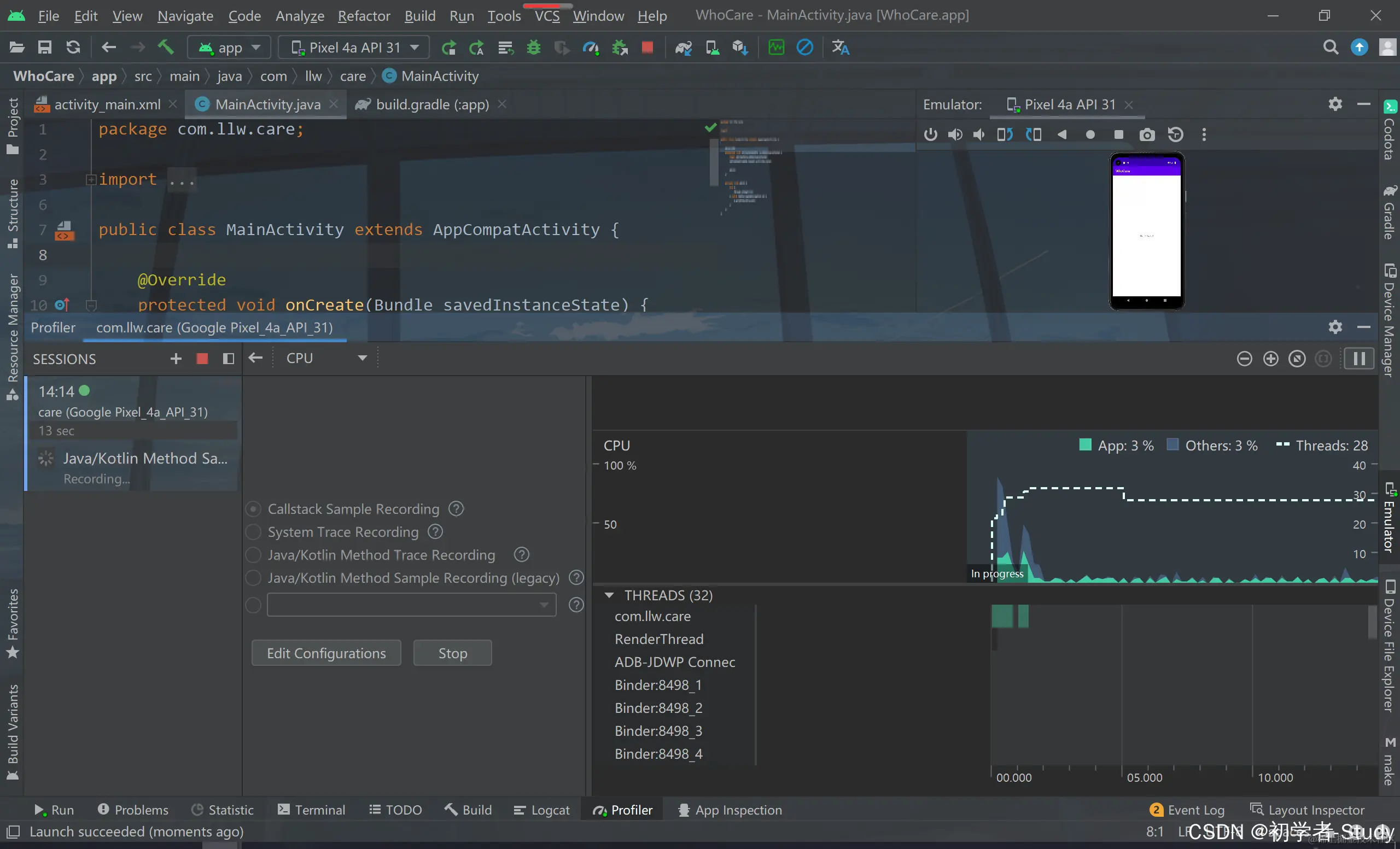Screen dimensions: 1400x849
Task: Collapse the THREADS (32) section
Action: [x=609, y=595]
